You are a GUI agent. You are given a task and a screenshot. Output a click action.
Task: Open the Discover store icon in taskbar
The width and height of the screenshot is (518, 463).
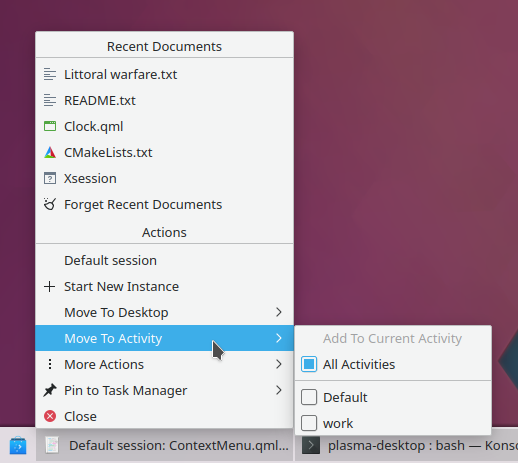pos(18,446)
